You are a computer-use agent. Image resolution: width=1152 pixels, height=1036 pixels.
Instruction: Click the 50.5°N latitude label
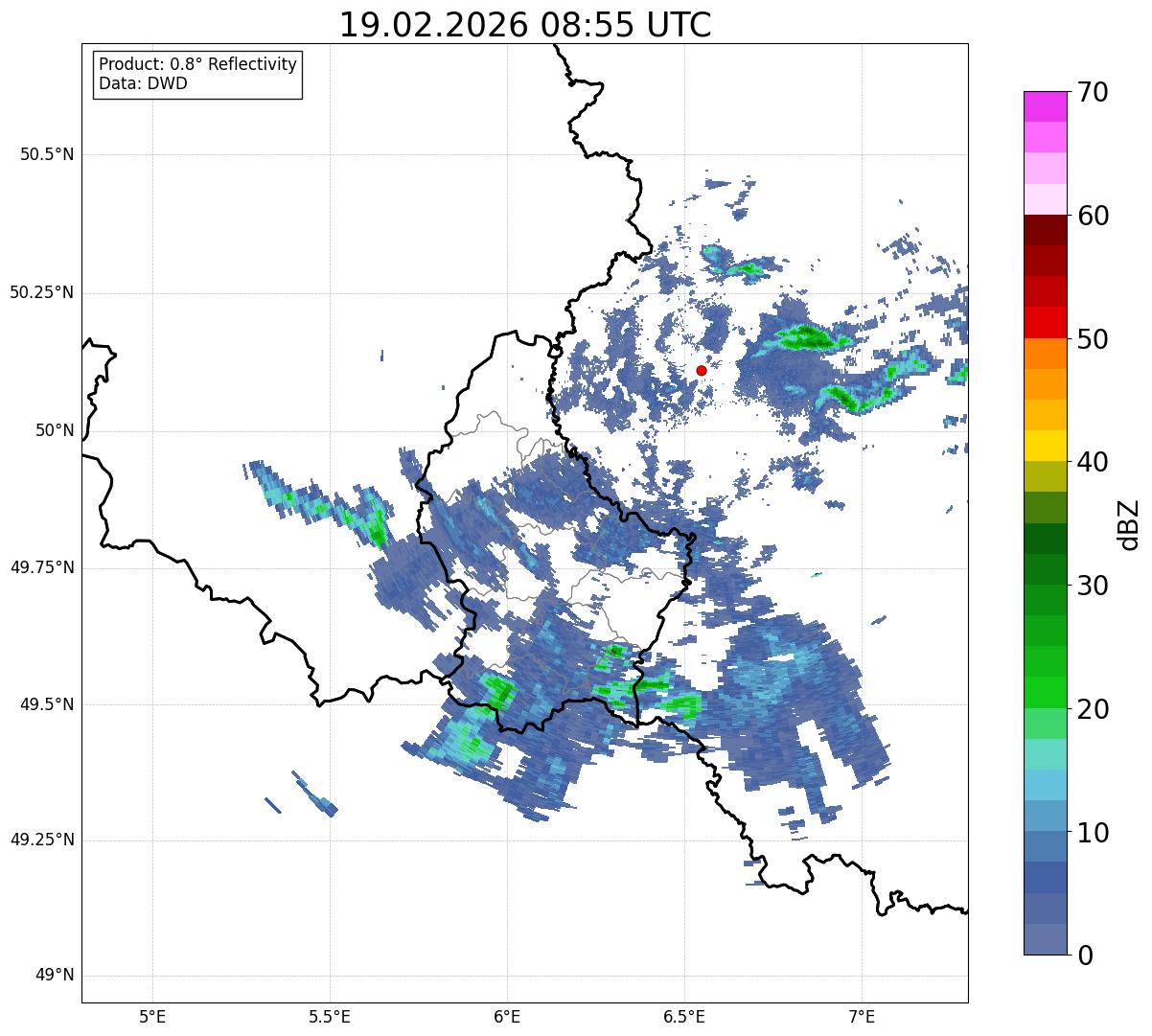pos(47,154)
